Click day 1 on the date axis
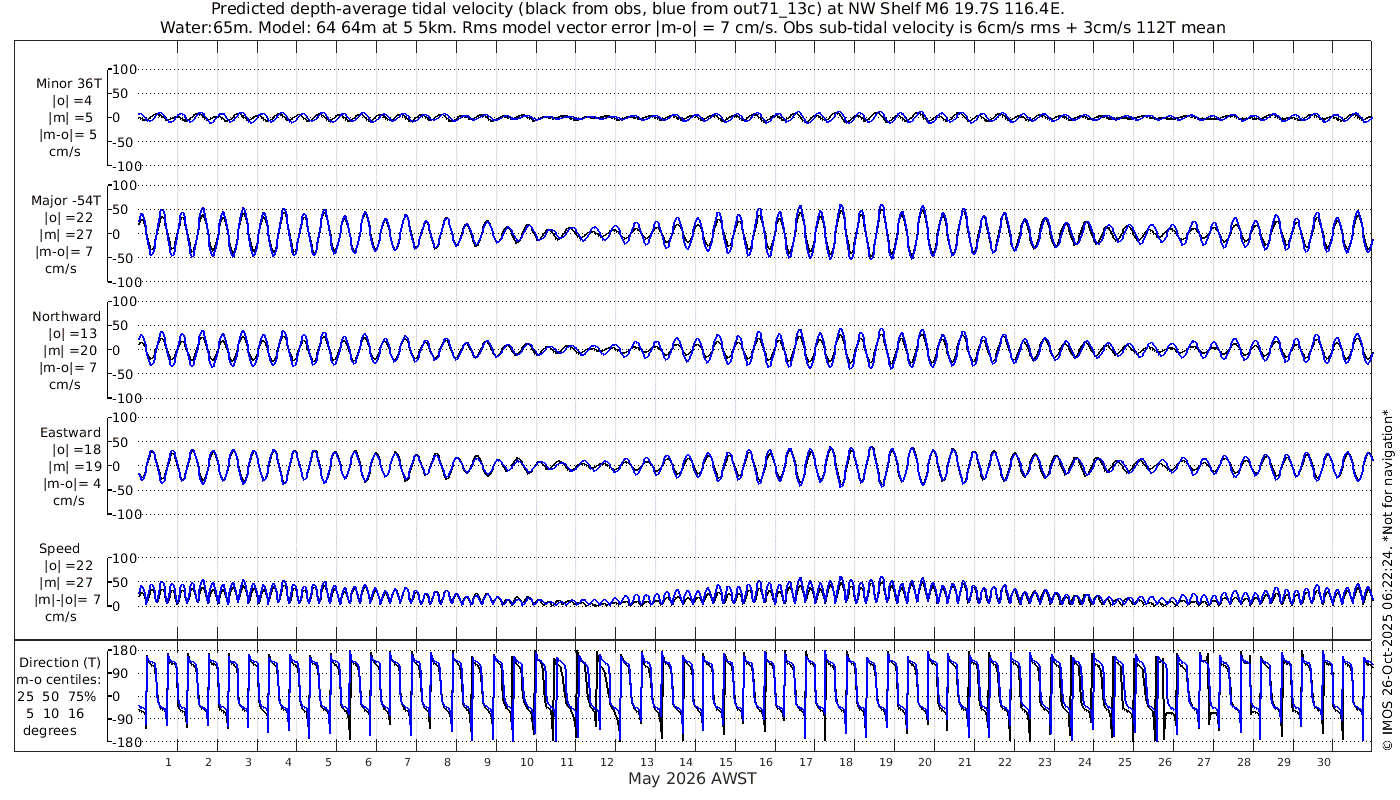1400x800 pixels. pyautogui.click(x=168, y=762)
